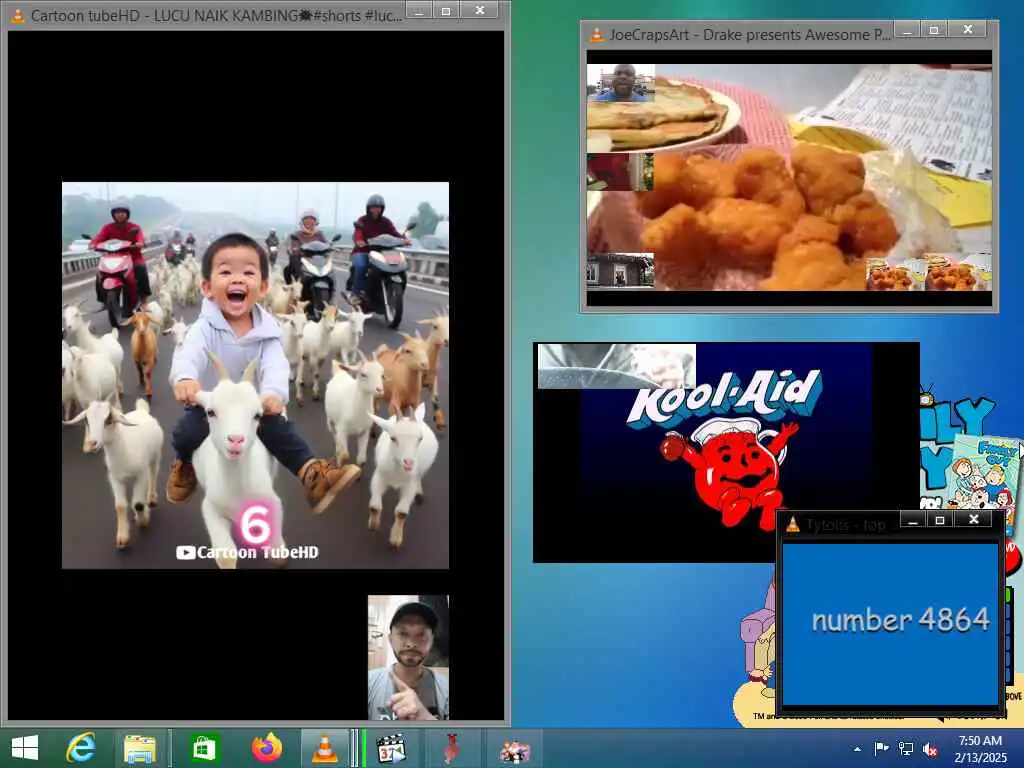
Task: Launch Internet Explorer from the taskbar
Action: pyautogui.click(x=81, y=748)
